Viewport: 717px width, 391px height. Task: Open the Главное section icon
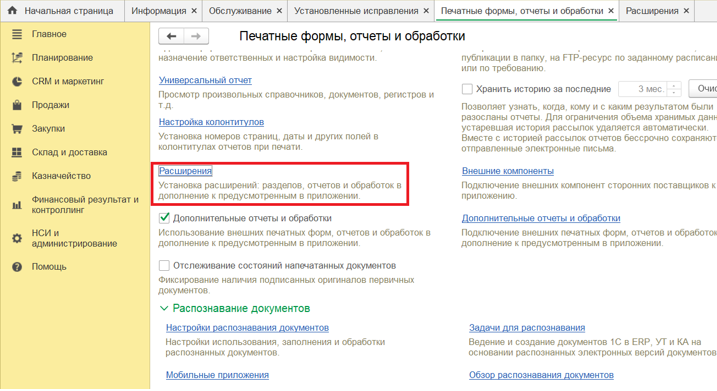click(x=17, y=34)
